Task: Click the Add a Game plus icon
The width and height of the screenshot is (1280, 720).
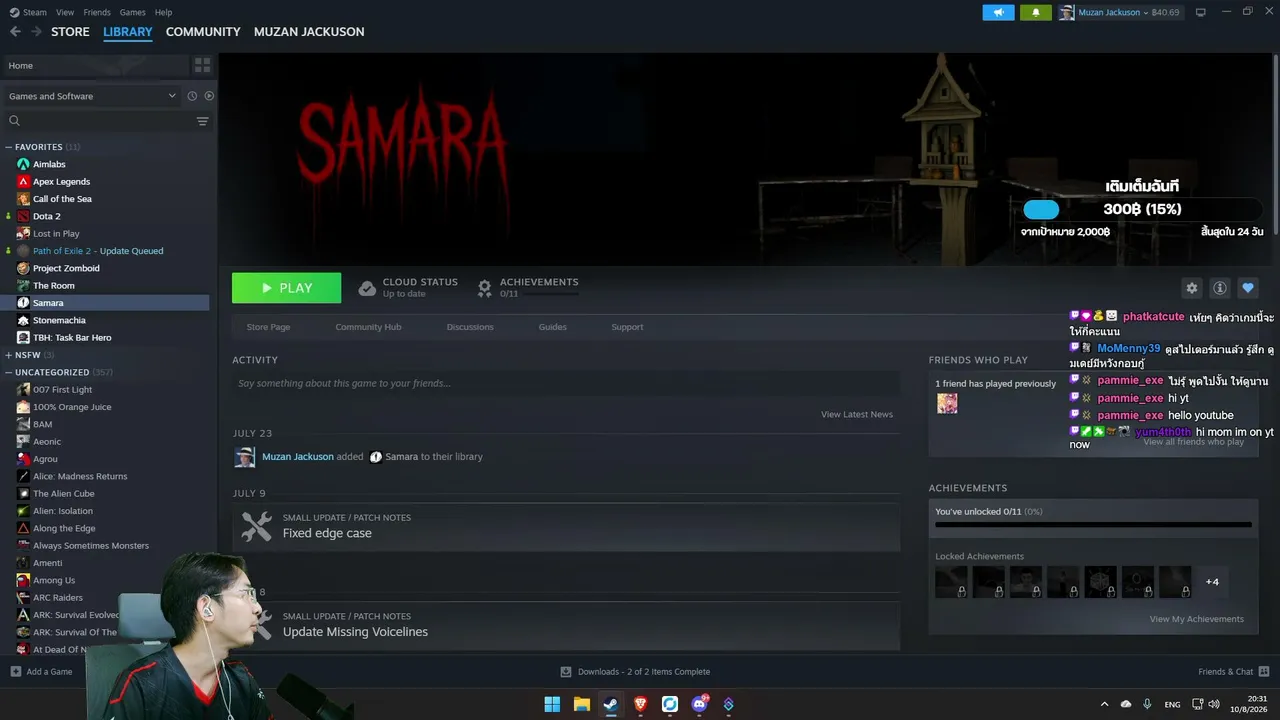Action: [15, 672]
